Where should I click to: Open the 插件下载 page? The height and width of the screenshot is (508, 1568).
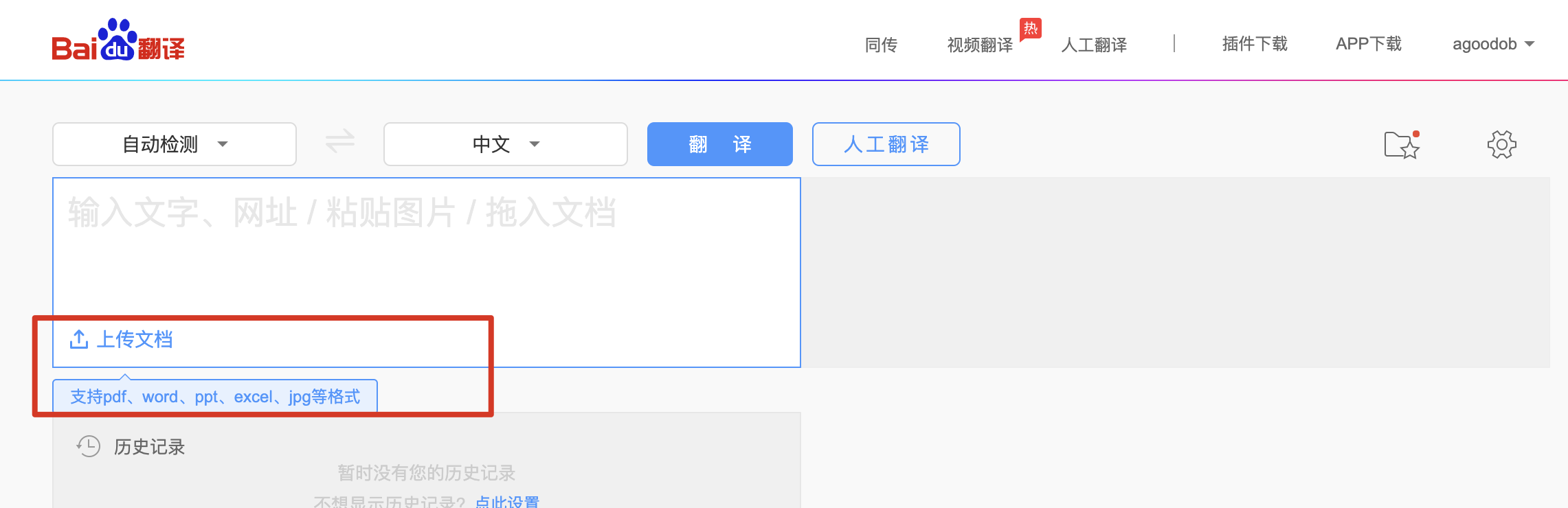[x=1255, y=44]
